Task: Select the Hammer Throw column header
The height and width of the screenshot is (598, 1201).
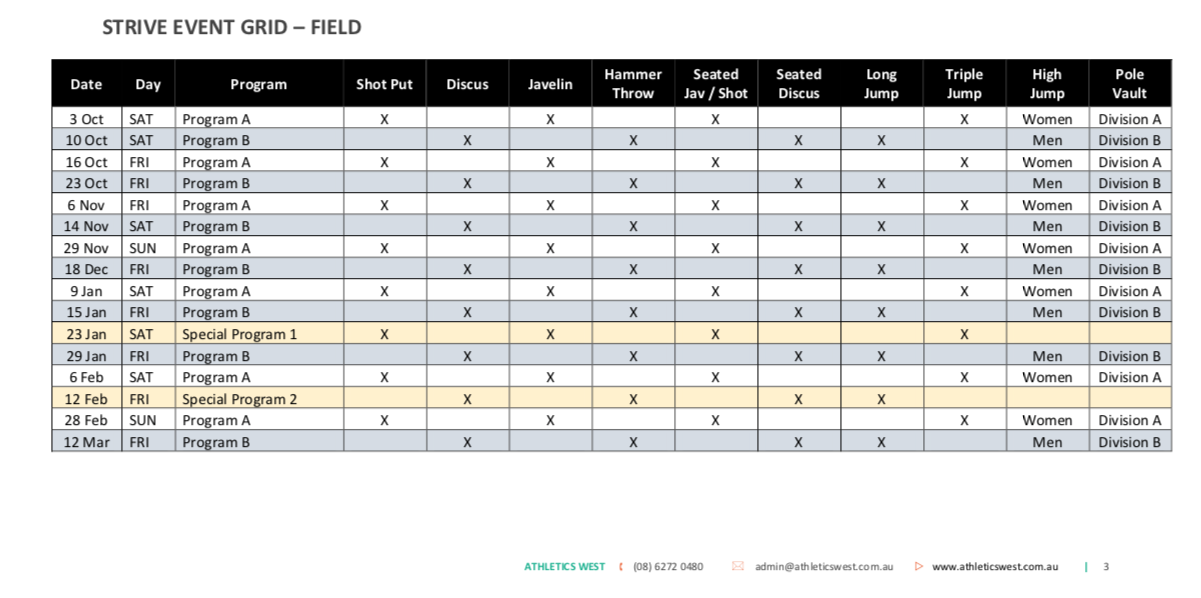Action: coord(633,84)
